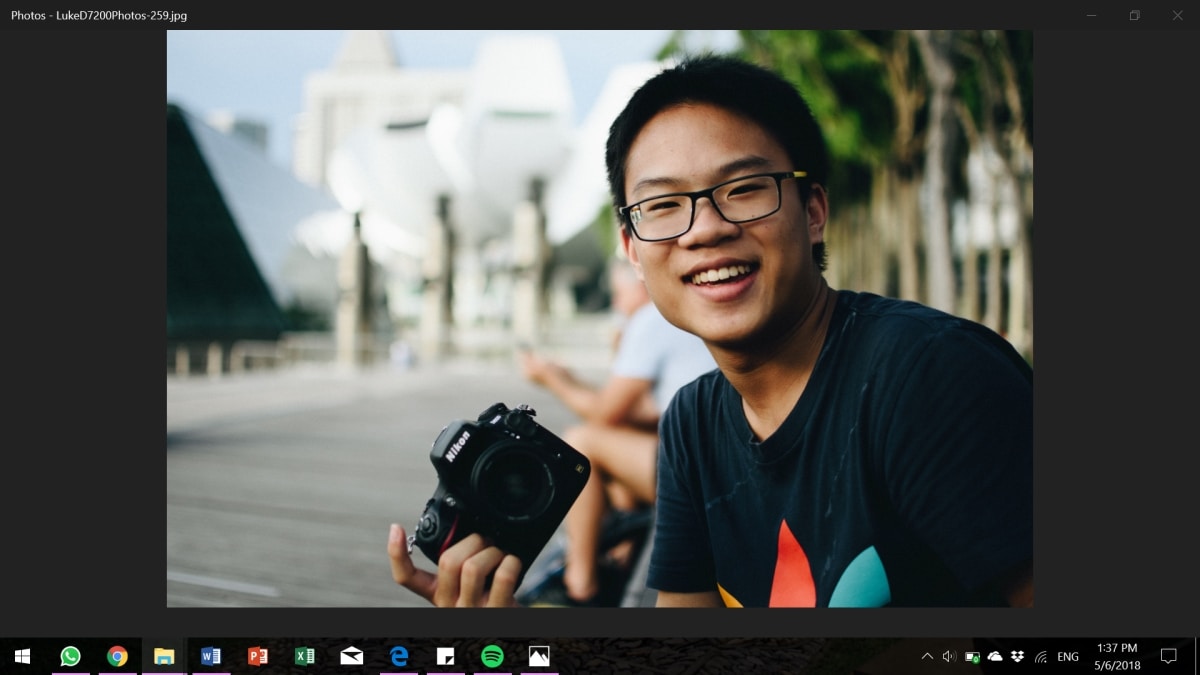The height and width of the screenshot is (675, 1200).
Task: Expand the hidden system tray icons
Action: [927, 656]
